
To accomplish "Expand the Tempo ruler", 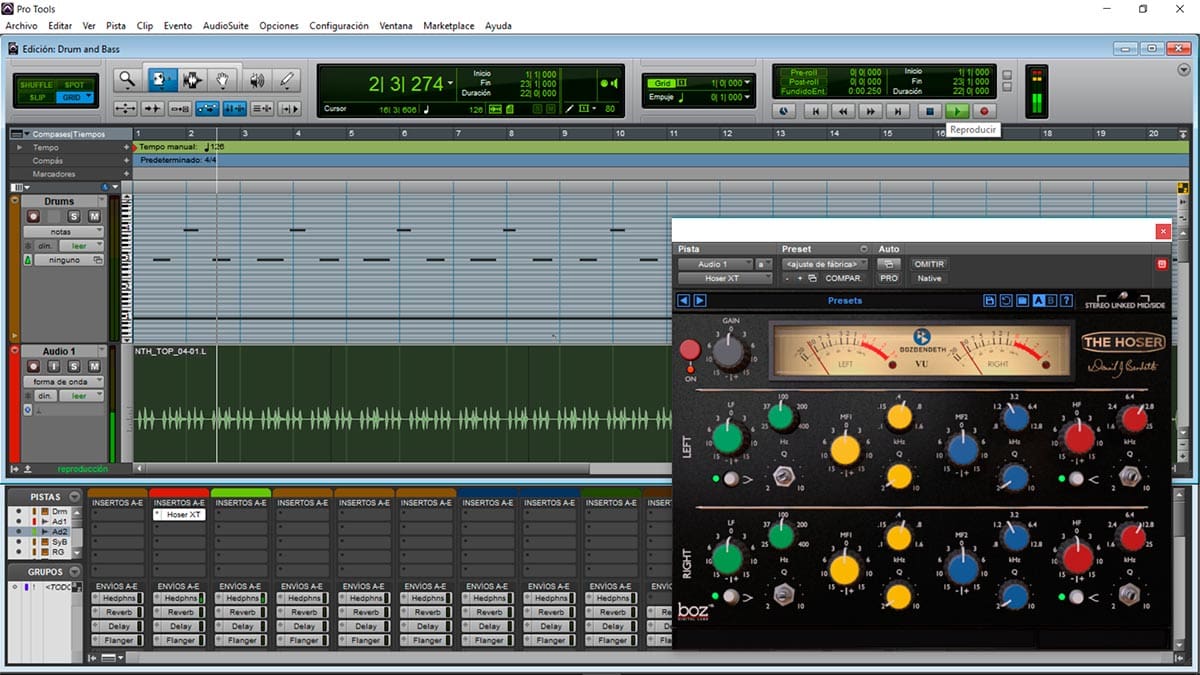I will coord(20,147).
